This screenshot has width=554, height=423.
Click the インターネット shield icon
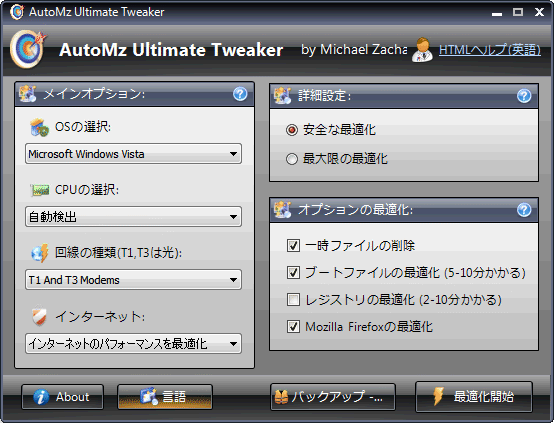(39, 316)
